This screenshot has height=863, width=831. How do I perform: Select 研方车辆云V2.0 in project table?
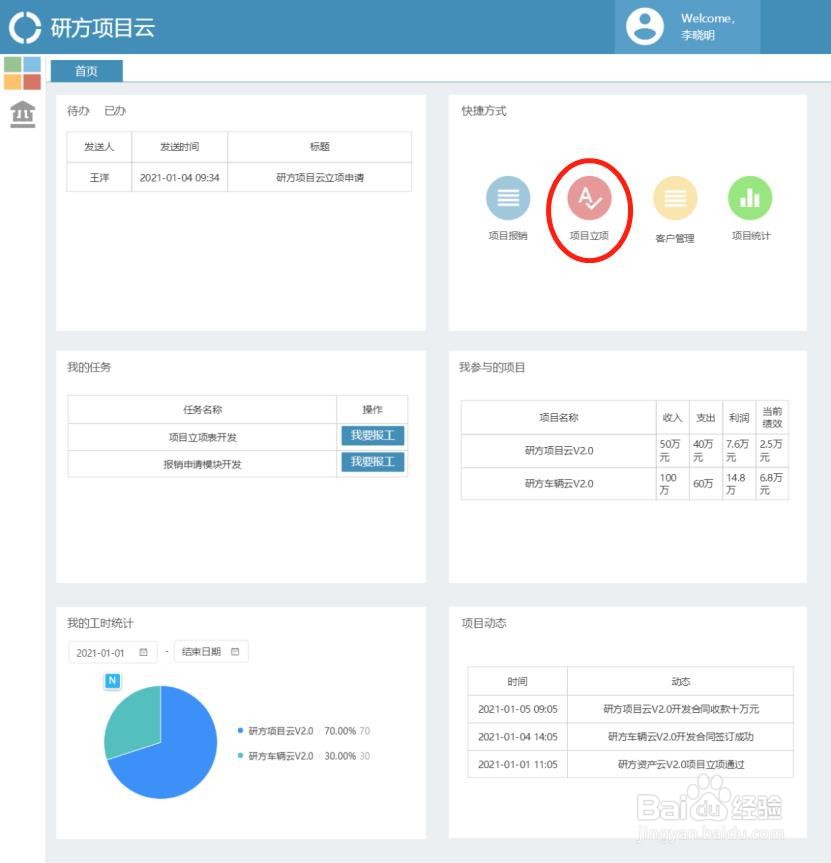[x=559, y=484]
